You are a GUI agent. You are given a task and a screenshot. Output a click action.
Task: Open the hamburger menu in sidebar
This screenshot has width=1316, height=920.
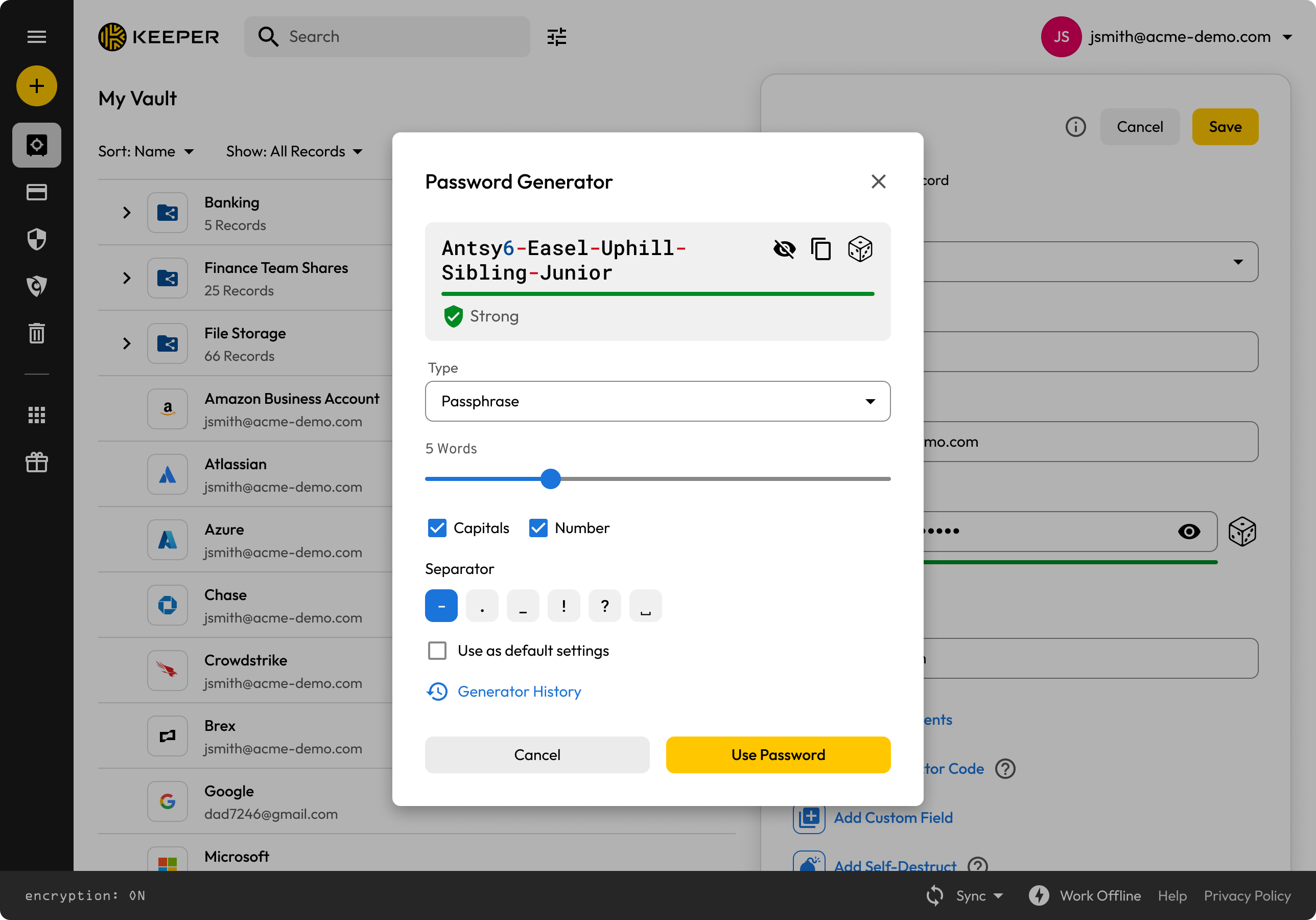(37, 37)
